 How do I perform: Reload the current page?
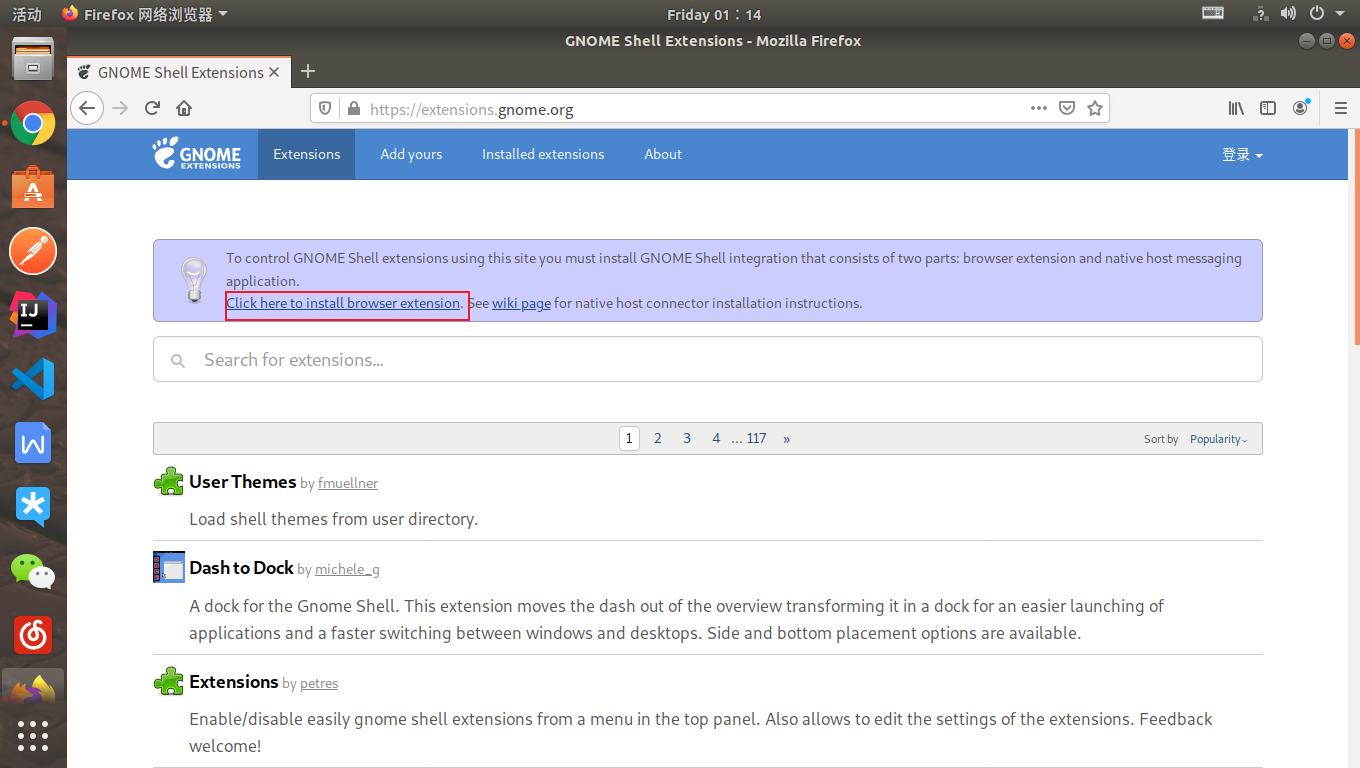(x=153, y=108)
